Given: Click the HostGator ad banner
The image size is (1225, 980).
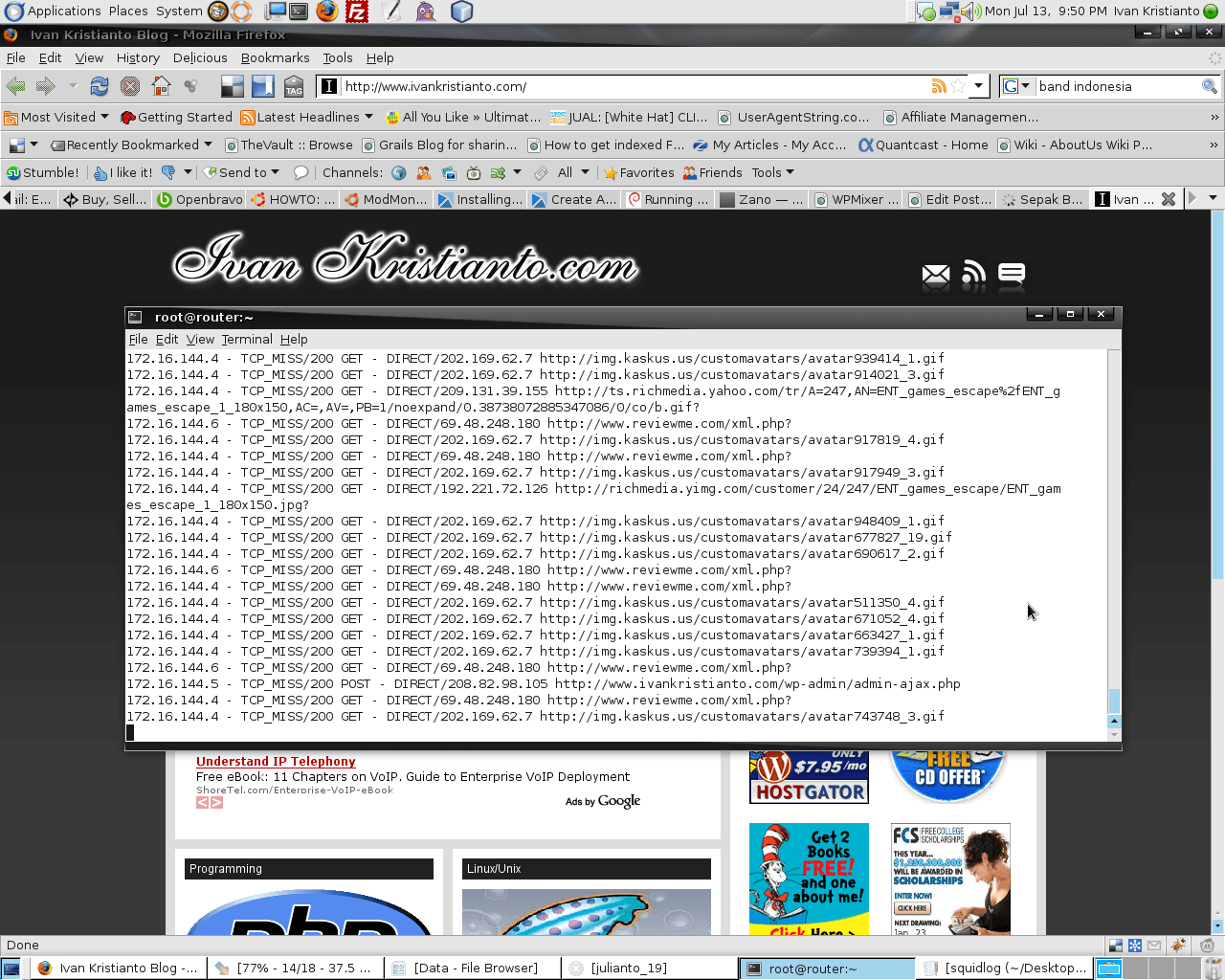Looking at the screenshot, I should coord(809,777).
